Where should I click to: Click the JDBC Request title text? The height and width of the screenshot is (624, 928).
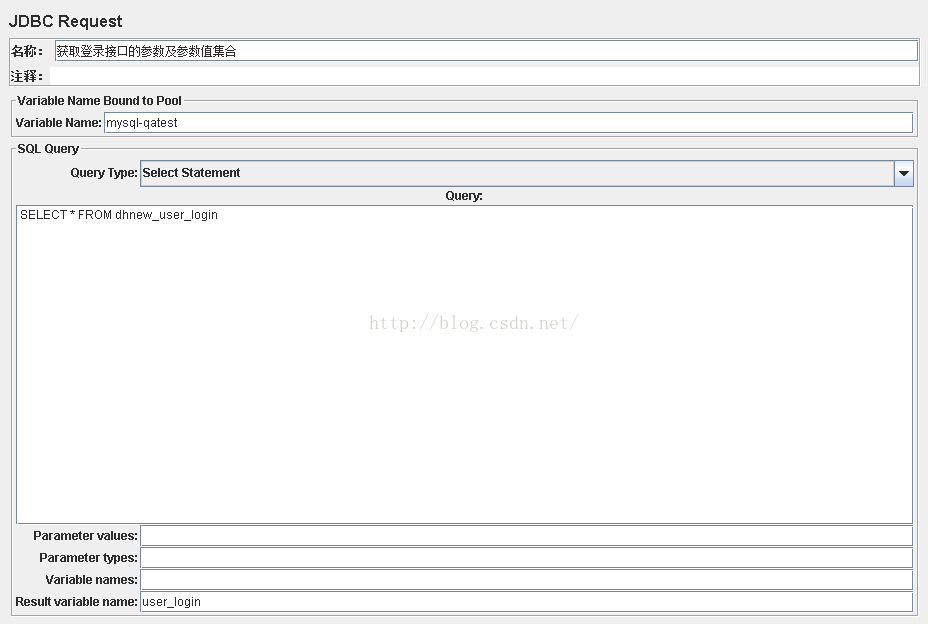click(x=66, y=21)
